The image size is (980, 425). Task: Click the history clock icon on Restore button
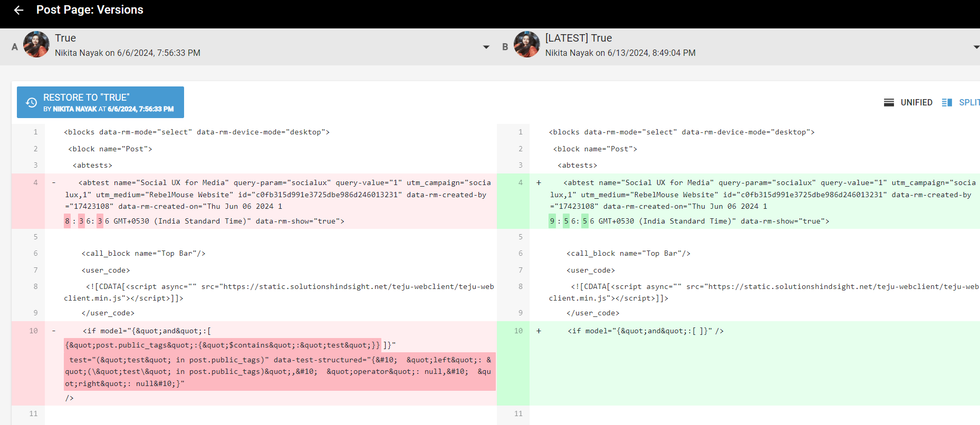click(x=31, y=102)
